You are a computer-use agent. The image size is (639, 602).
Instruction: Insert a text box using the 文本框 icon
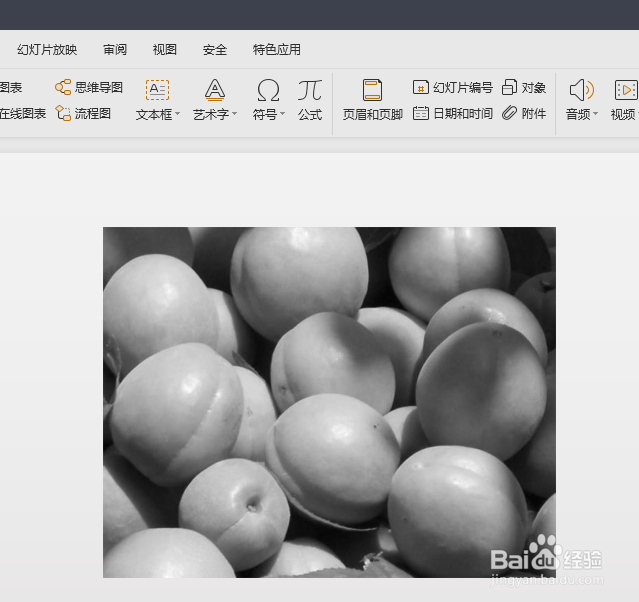tap(157, 90)
